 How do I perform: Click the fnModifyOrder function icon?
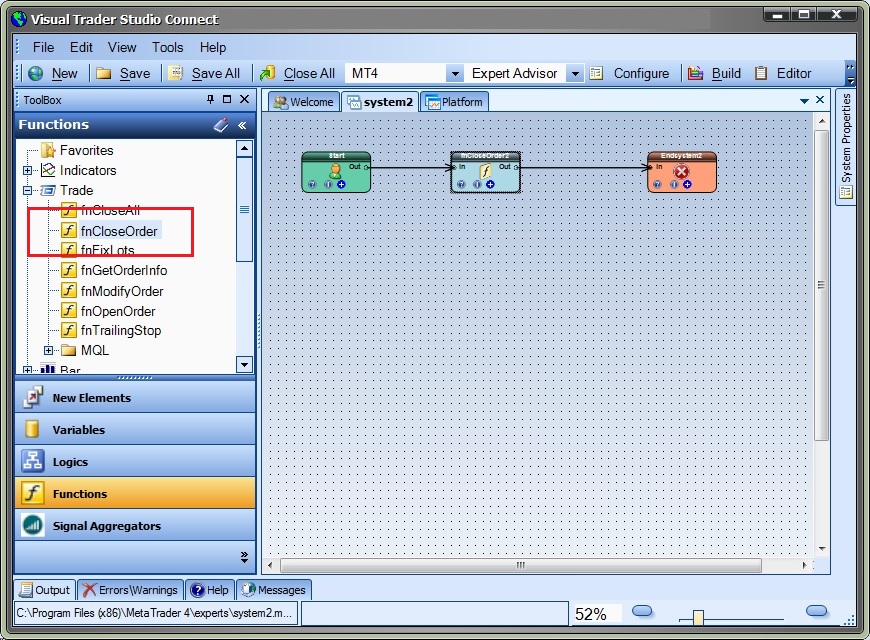68,290
